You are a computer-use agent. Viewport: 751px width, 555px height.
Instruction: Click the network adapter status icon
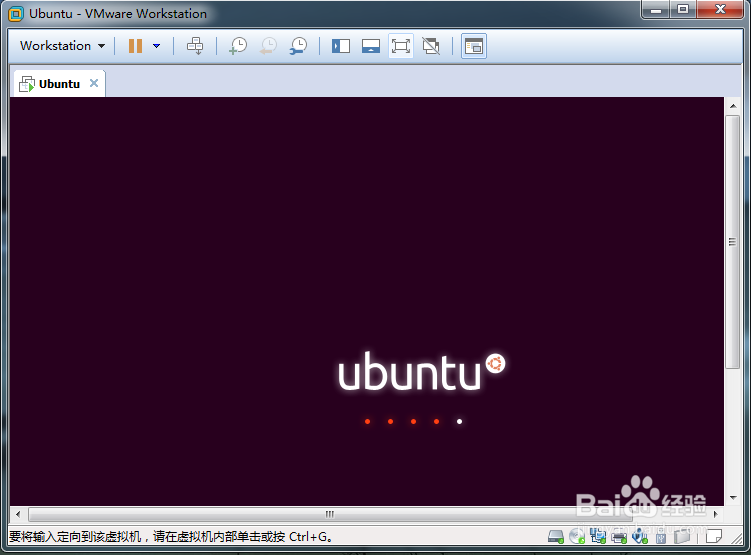tap(598, 536)
